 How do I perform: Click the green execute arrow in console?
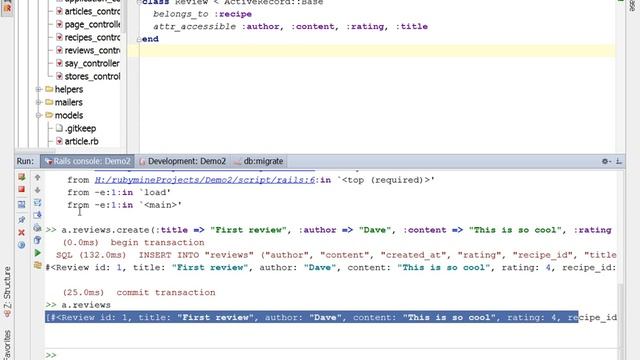click(x=38, y=253)
